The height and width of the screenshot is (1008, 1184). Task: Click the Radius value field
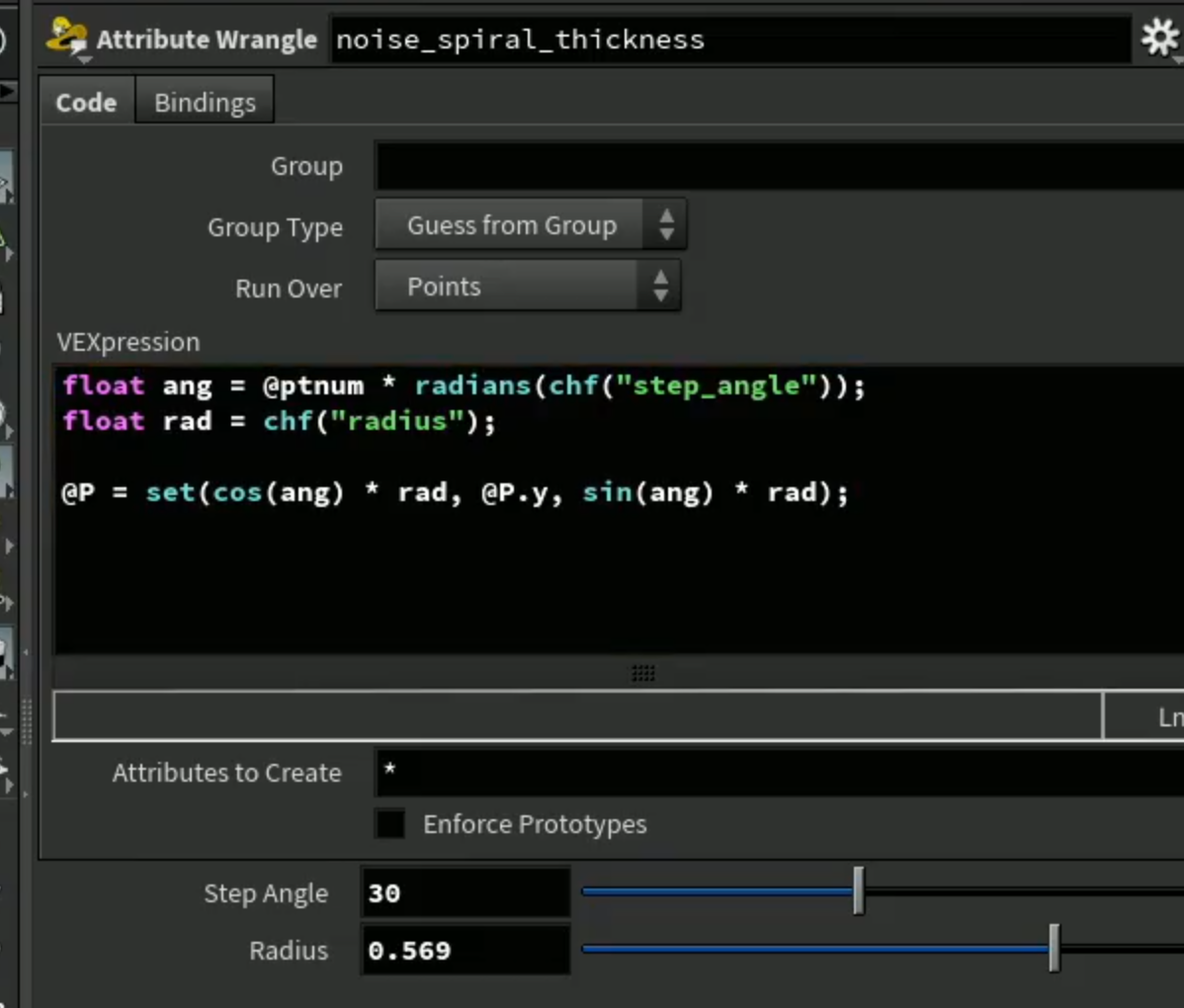point(465,950)
